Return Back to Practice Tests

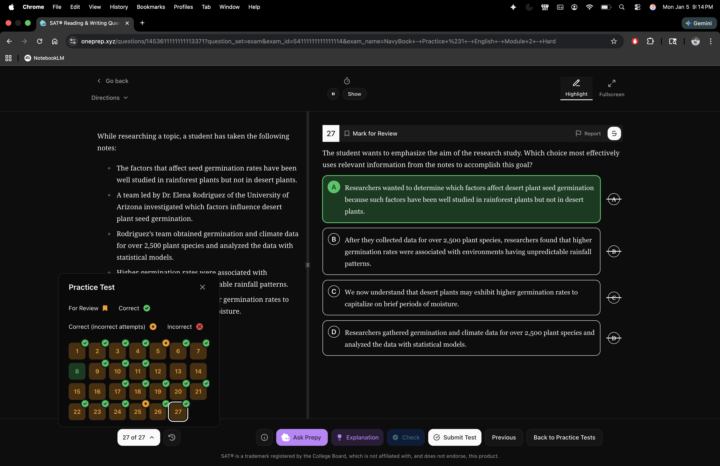tap(564, 438)
